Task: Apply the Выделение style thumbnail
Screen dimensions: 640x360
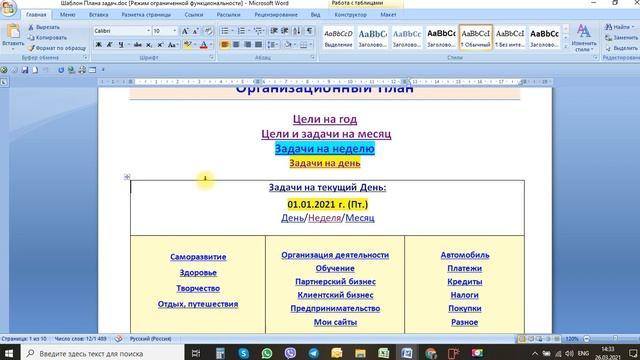Action: tap(338, 37)
